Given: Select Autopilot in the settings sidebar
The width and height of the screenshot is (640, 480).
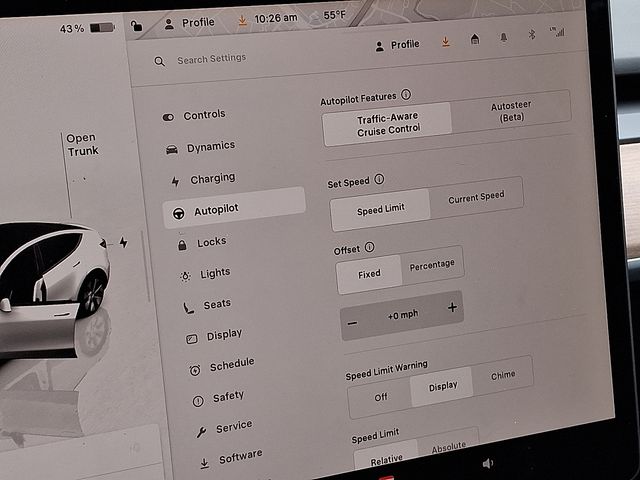Looking at the screenshot, I should 234,208.
